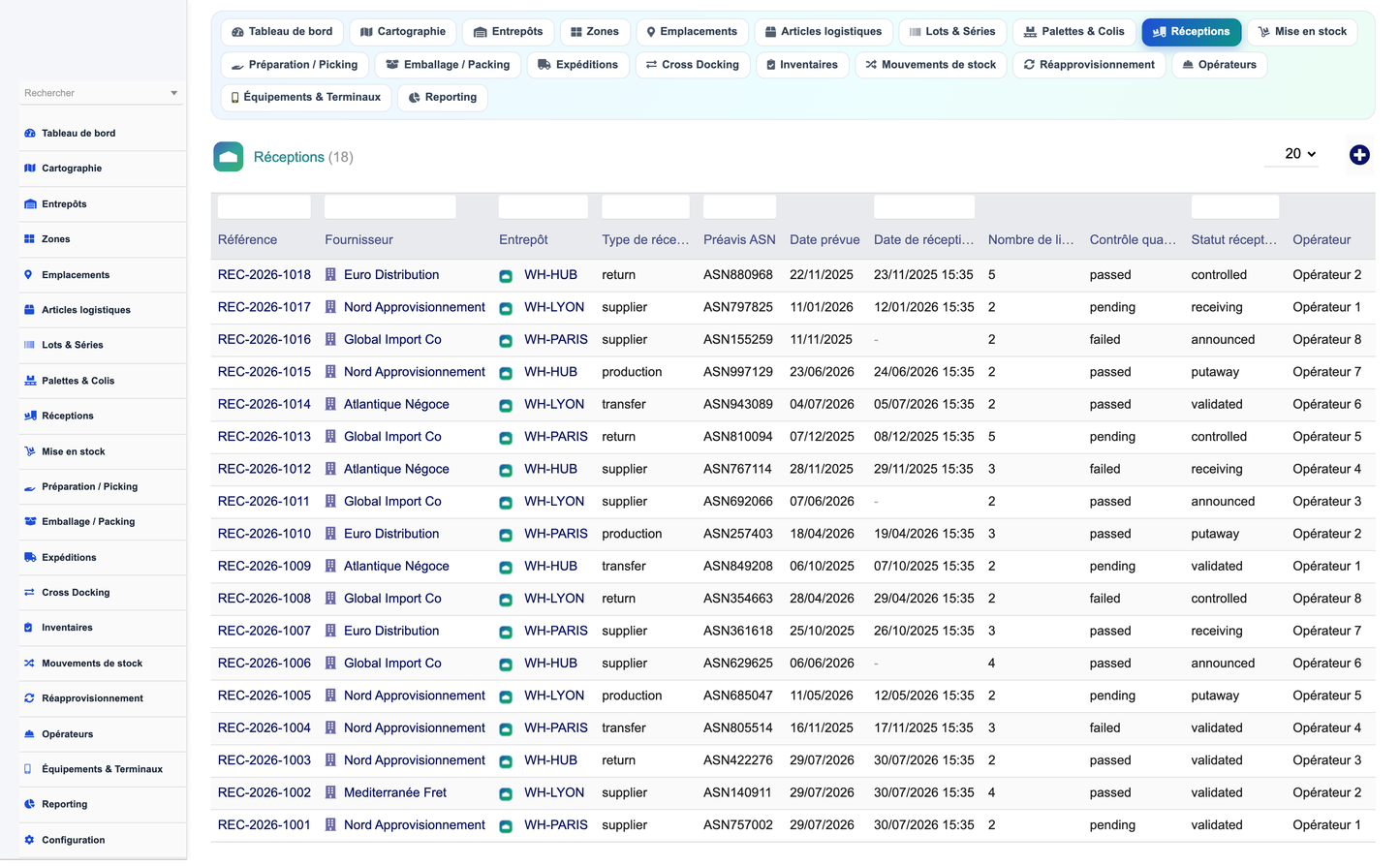Click the green Réceptions header icon
Viewport: 1400px width, 866px height.
click(x=229, y=157)
